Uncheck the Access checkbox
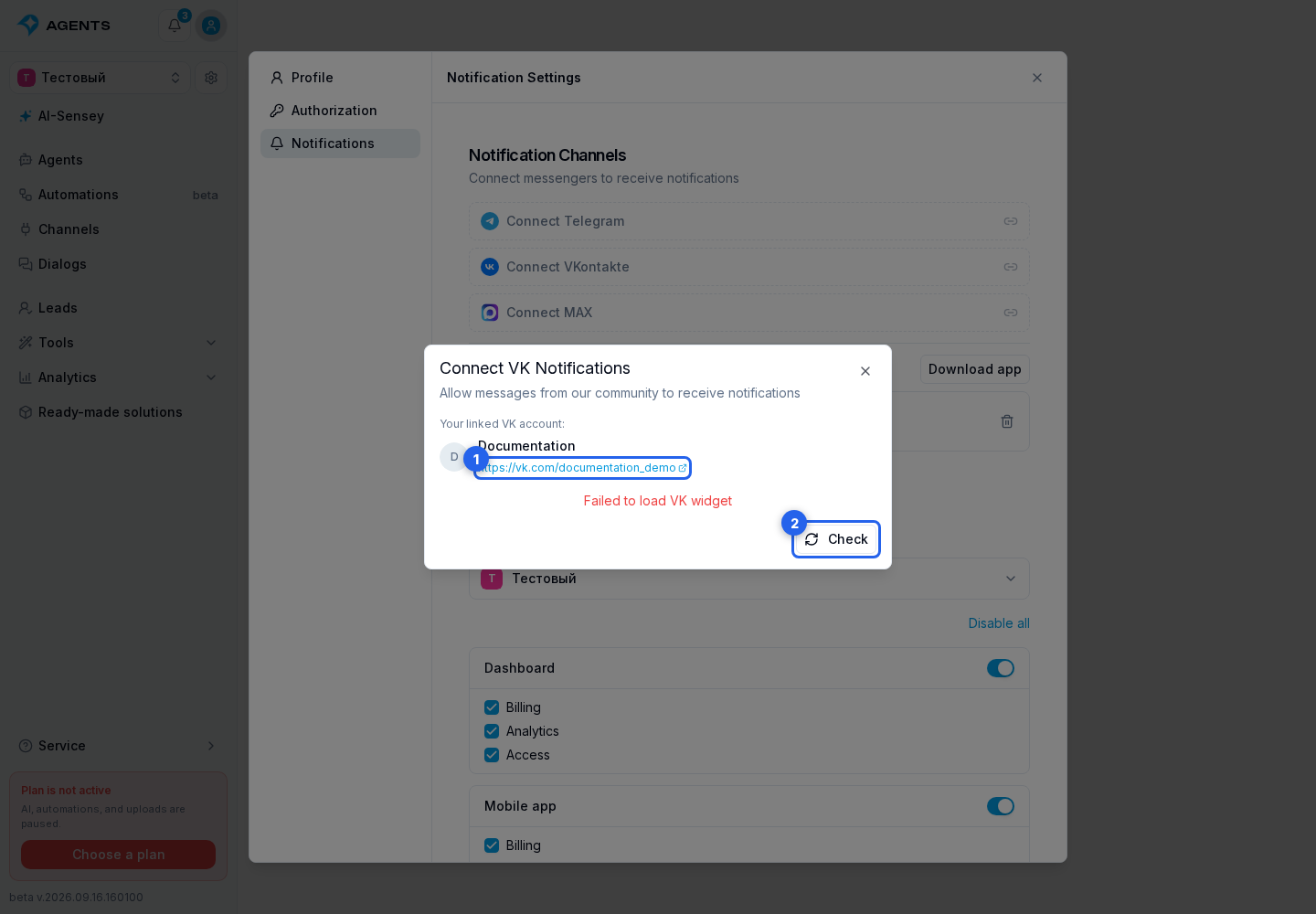 pyautogui.click(x=492, y=755)
